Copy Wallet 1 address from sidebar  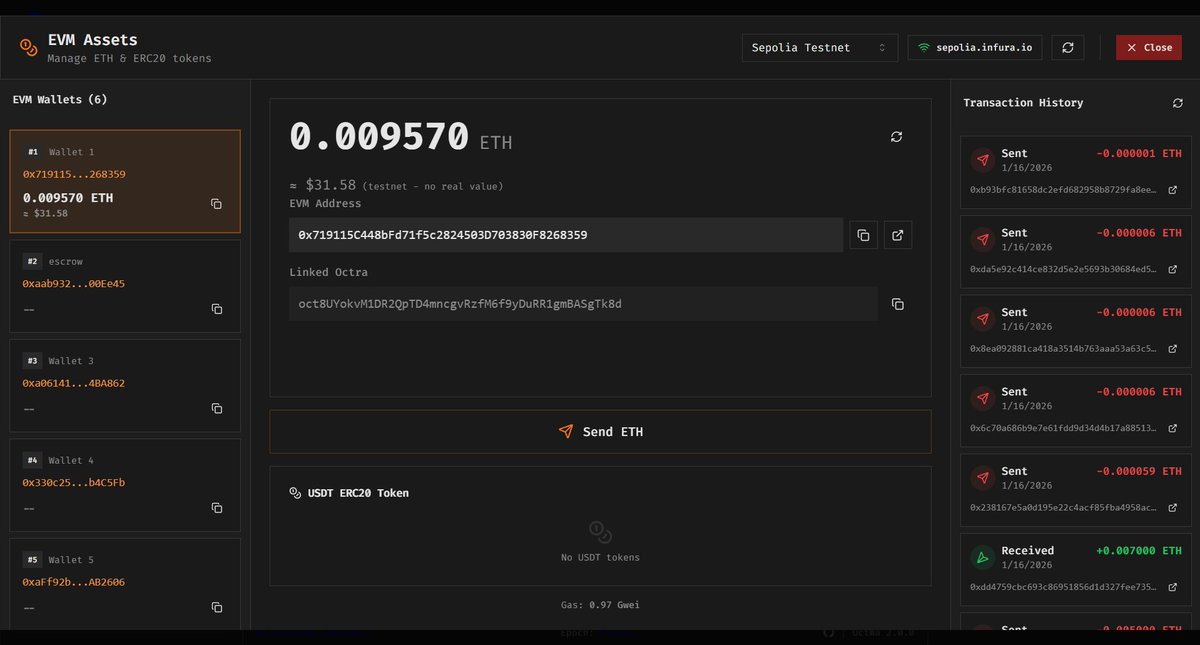coord(216,204)
